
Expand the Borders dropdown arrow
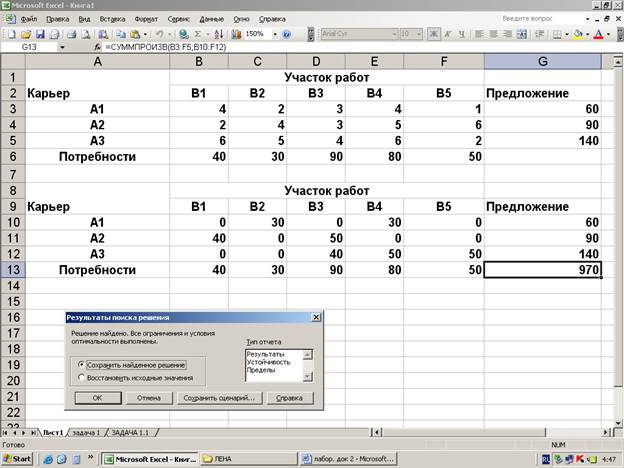(x=567, y=35)
